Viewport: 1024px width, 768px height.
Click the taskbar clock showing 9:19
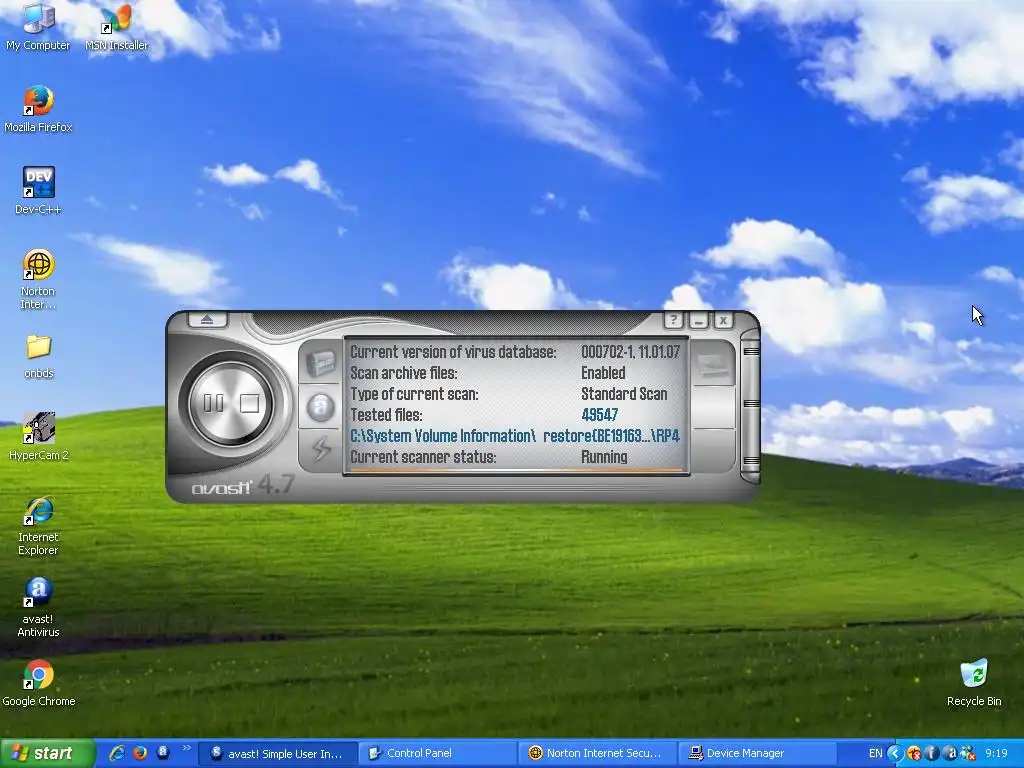point(997,754)
